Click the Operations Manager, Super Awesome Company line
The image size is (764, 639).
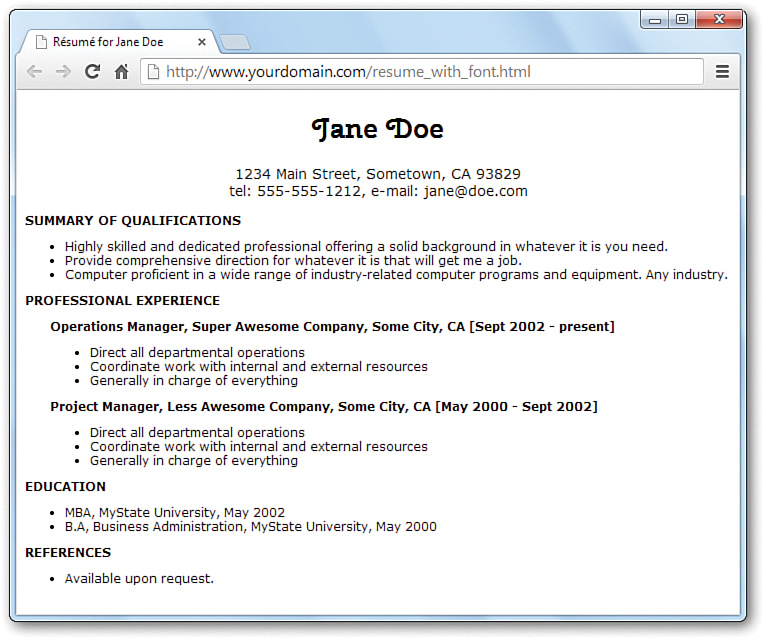(x=332, y=327)
